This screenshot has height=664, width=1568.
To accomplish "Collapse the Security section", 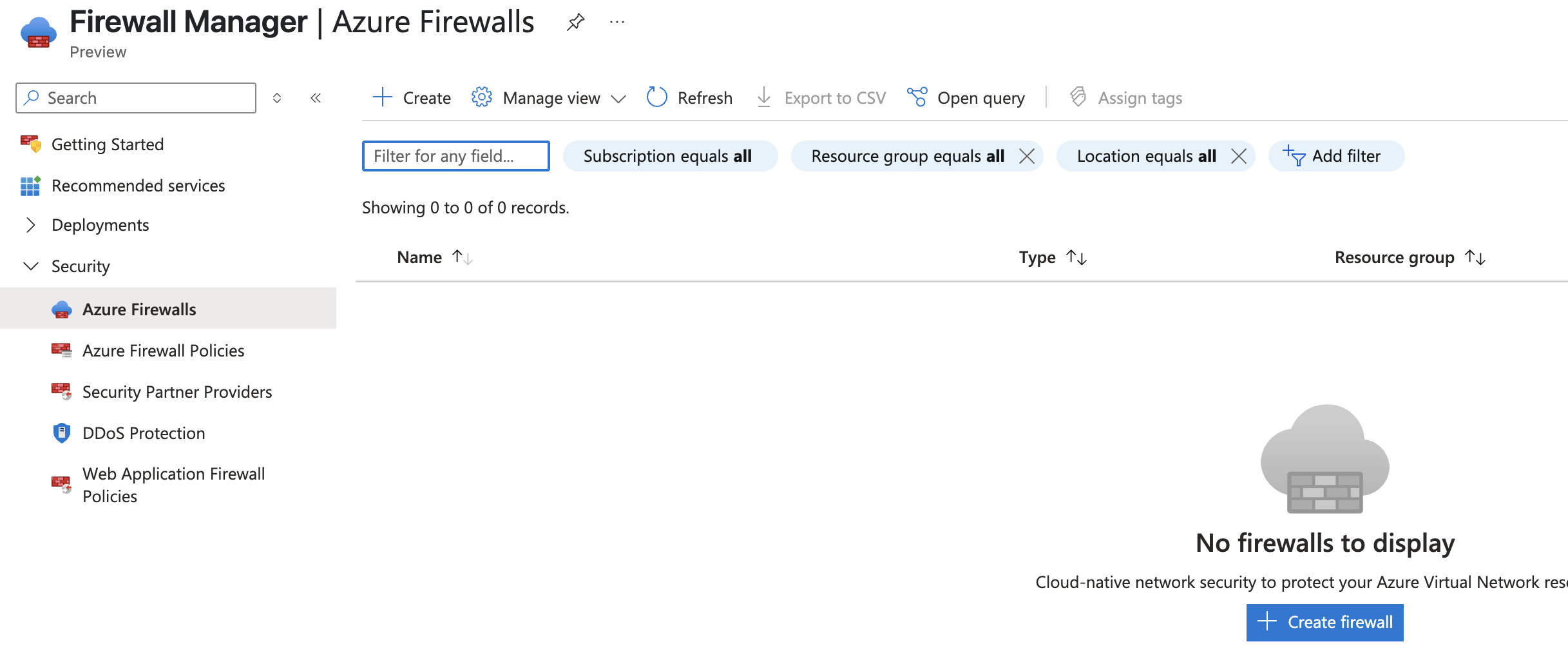I will (30, 266).
